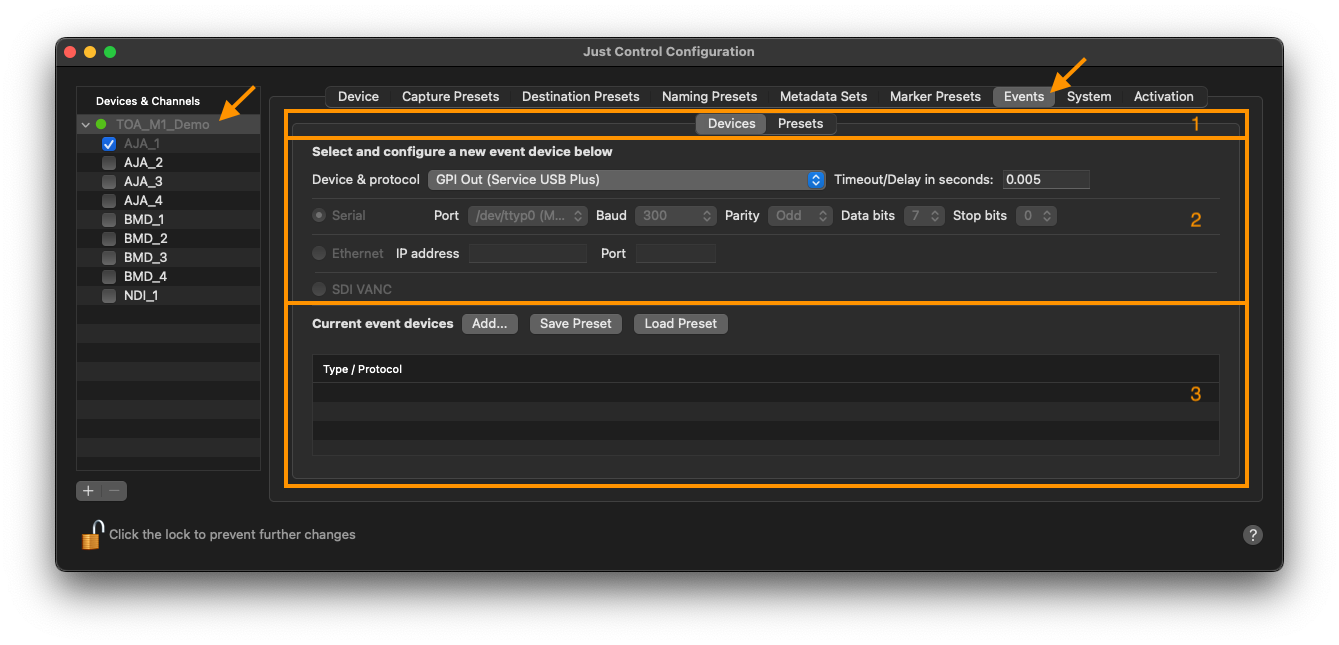Select the Devices sub-tab
Viewport: 1339px width, 645px height.
732,124
